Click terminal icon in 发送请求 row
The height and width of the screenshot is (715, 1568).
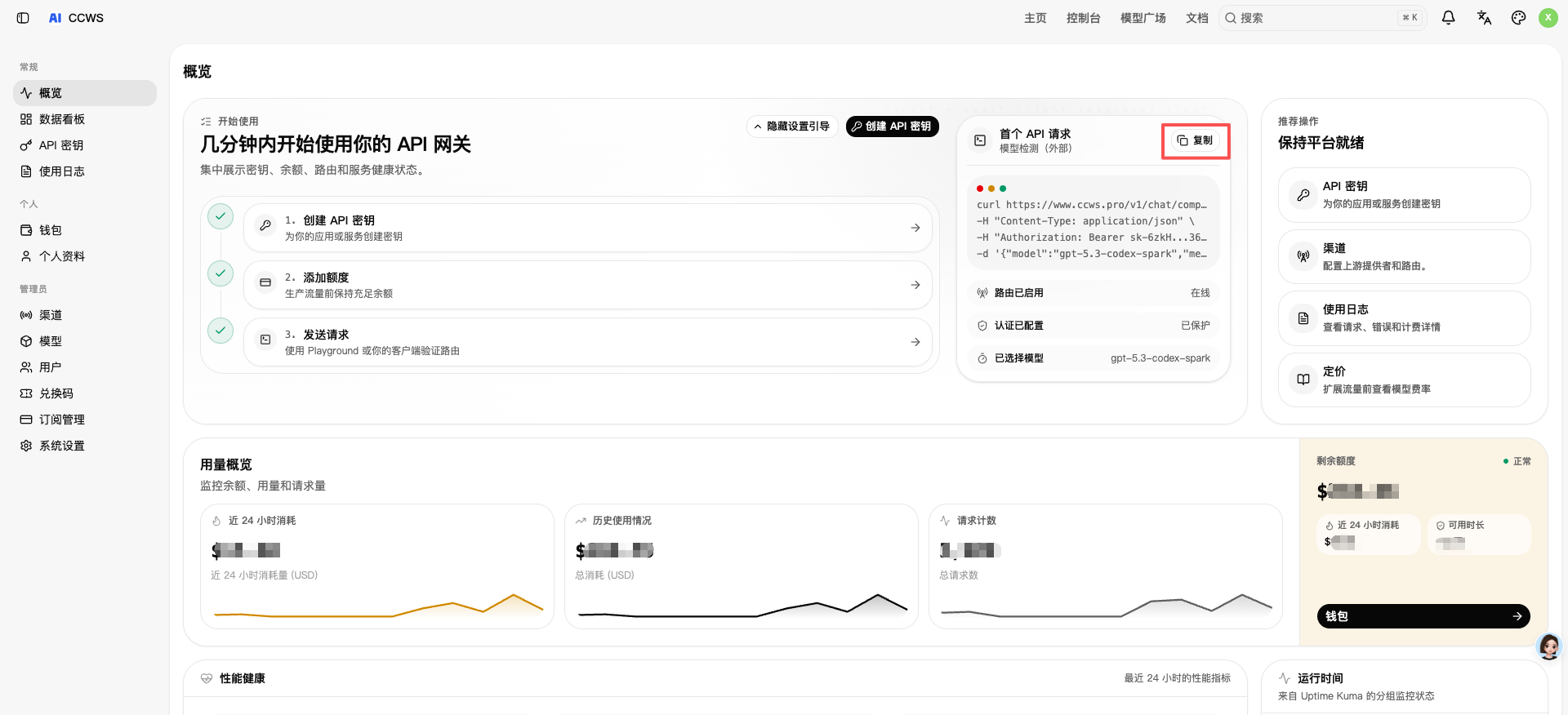(265, 340)
